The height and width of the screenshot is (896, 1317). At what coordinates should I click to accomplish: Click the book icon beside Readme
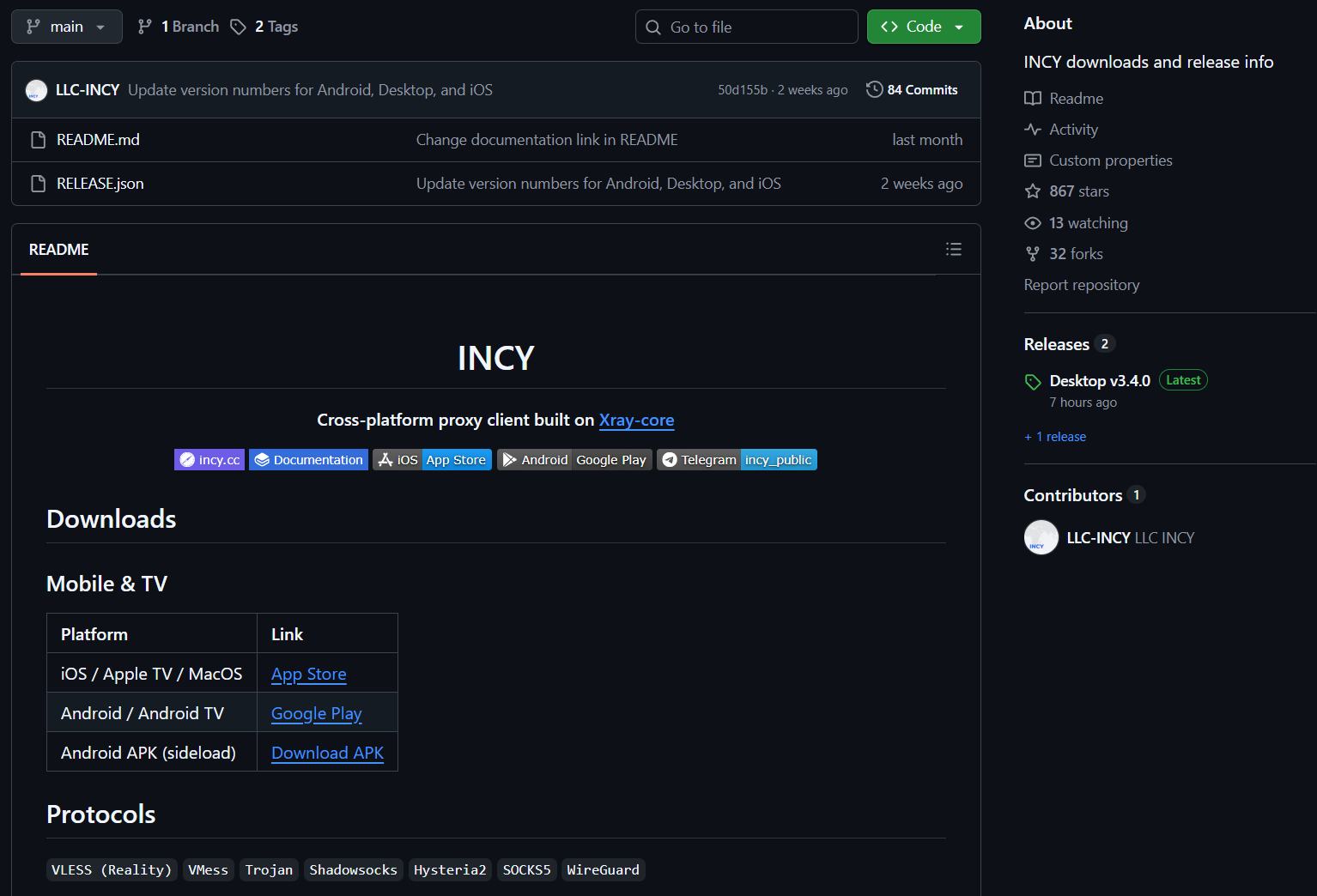pos(1033,99)
